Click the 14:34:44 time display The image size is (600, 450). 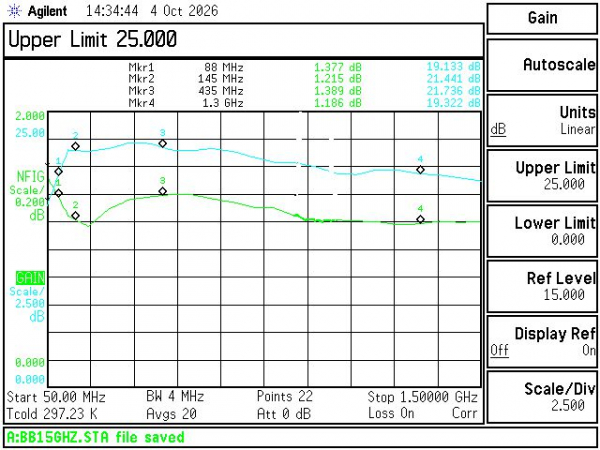coord(112,11)
